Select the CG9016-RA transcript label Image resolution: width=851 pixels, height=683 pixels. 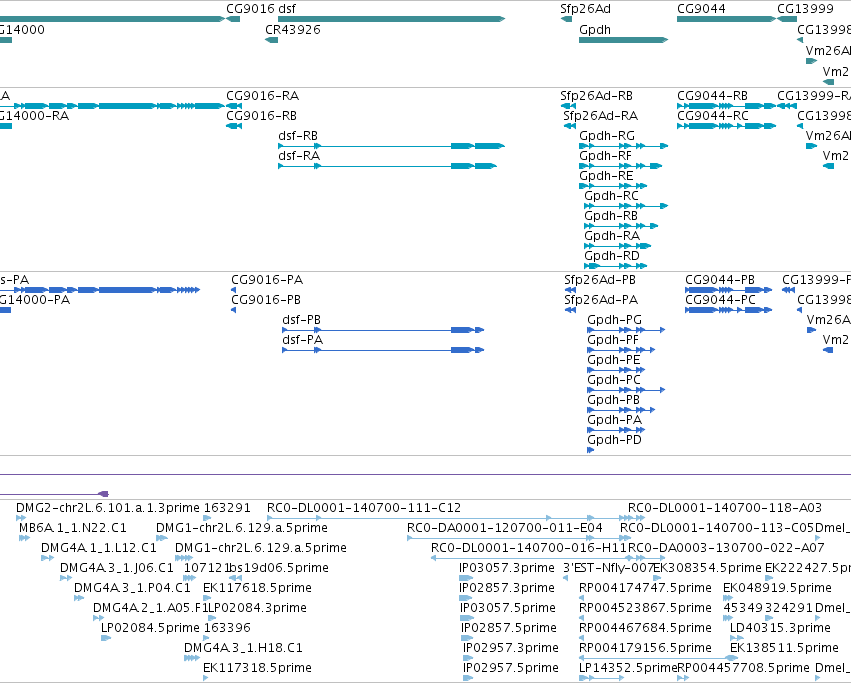(x=262, y=96)
